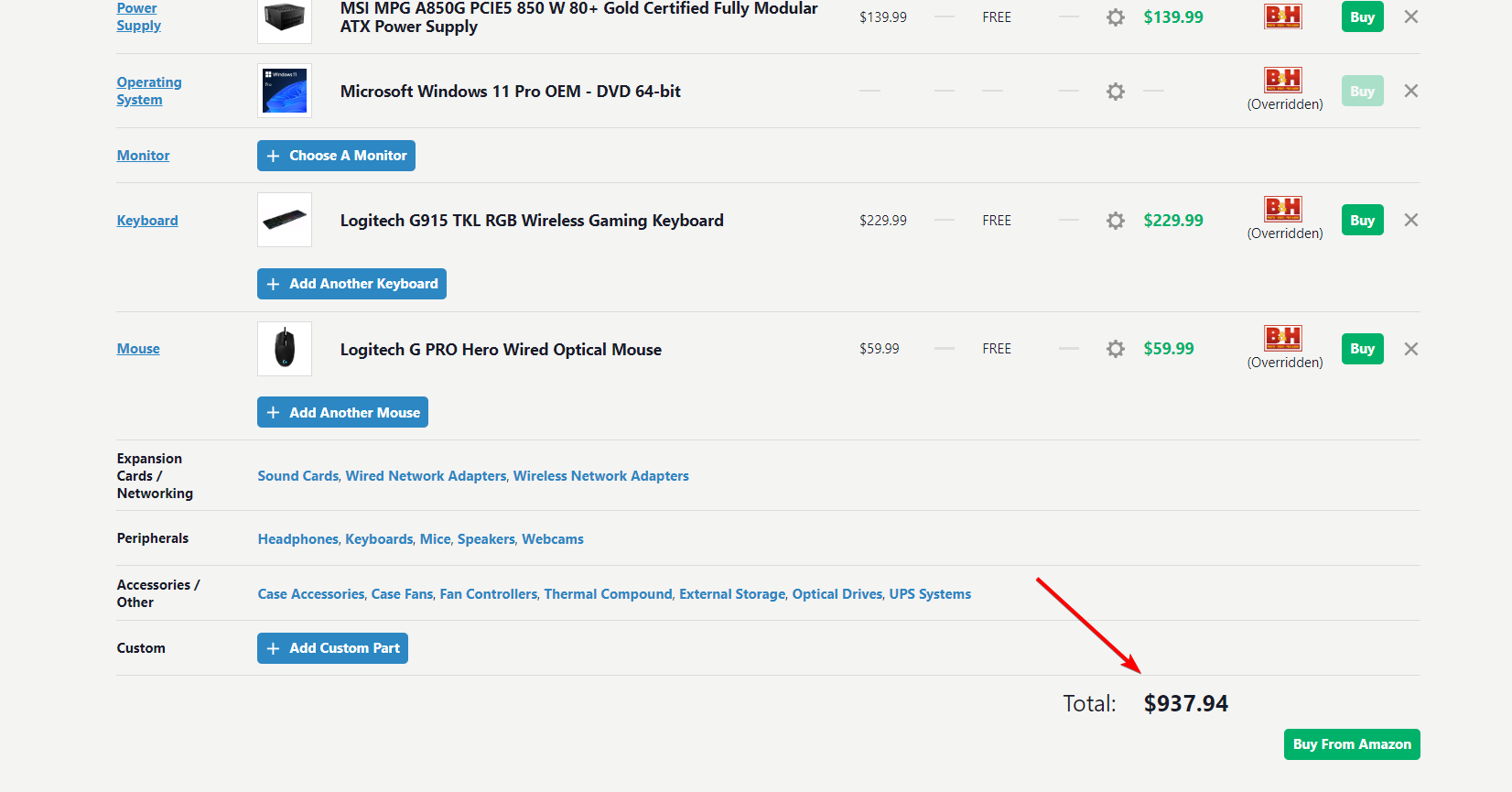This screenshot has width=1512, height=792.
Task: Open settings gear for Windows 11 Pro row
Action: pyautogui.click(x=1115, y=92)
